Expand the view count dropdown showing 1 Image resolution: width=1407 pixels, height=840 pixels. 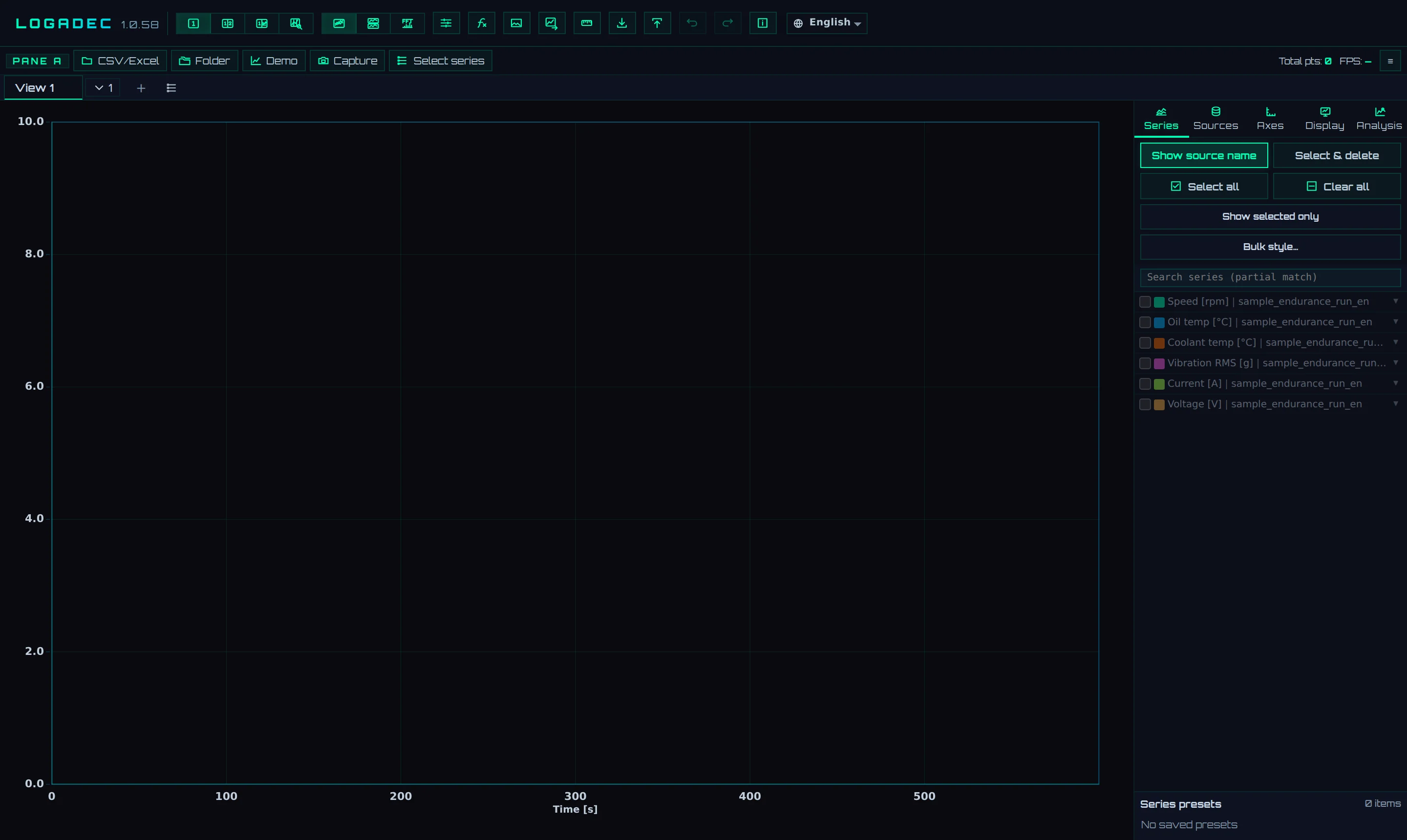click(103, 88)
